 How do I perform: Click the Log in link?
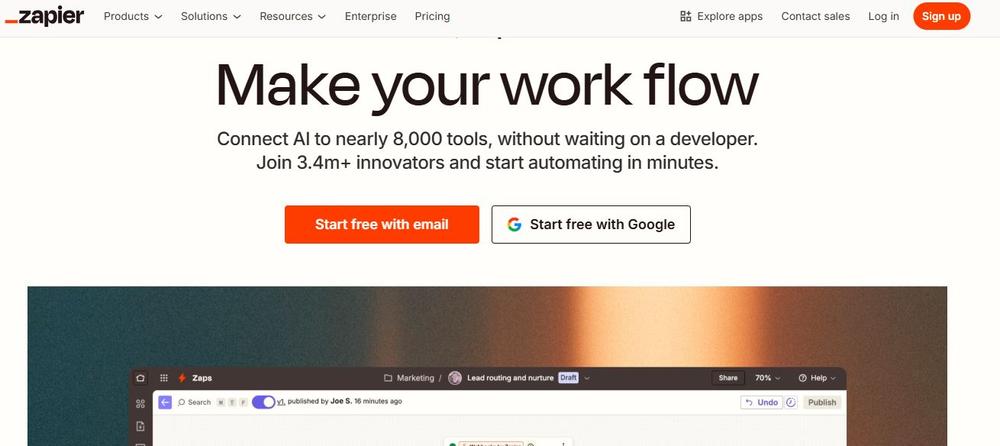pyautogui.click(x=883, y=16)
